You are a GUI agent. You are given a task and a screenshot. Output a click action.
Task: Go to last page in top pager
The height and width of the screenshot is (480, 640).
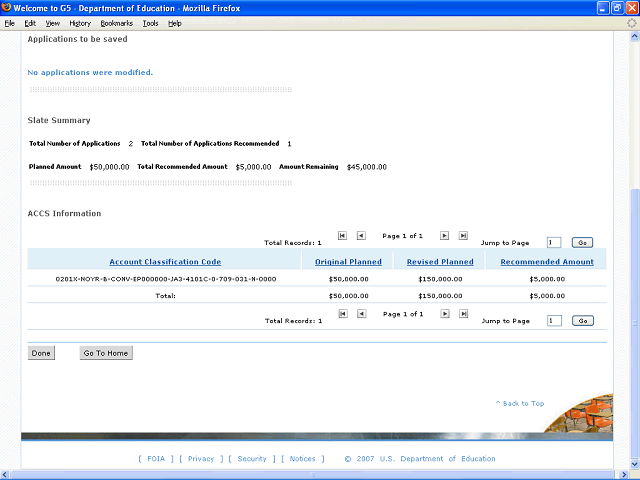tap(463, 236)
